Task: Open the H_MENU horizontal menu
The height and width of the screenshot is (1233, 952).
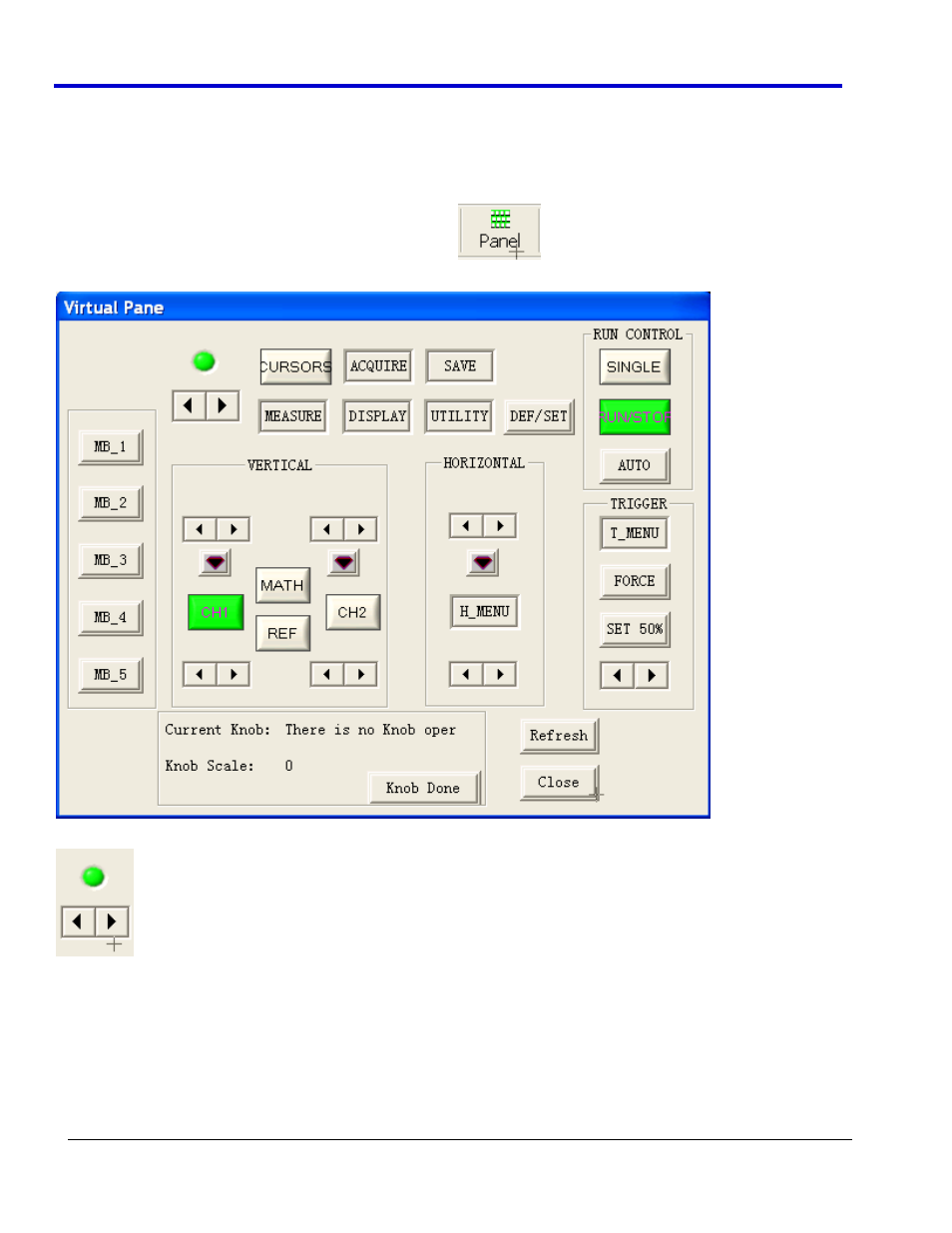Action: (485, 611)
